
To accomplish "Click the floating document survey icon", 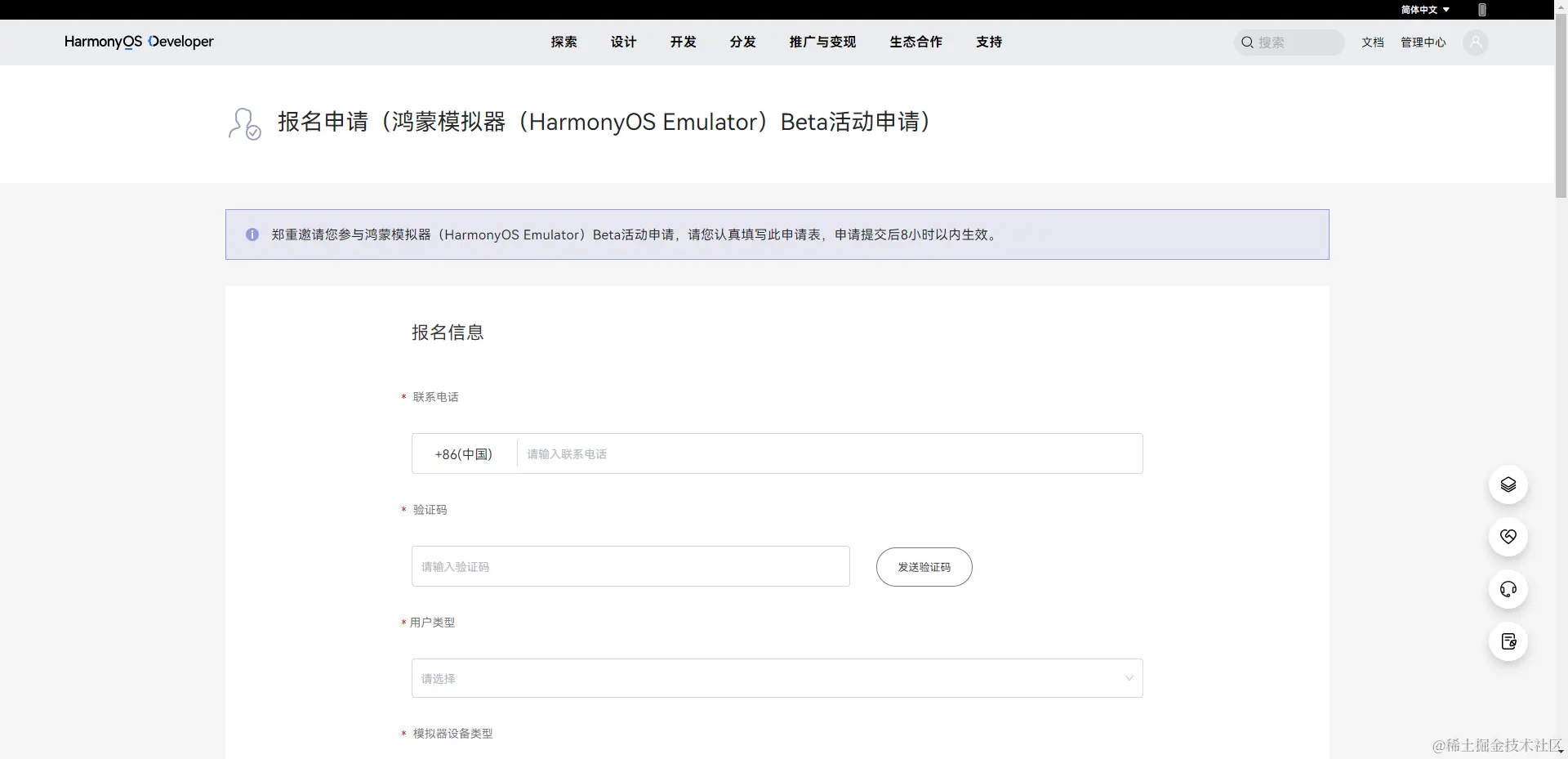I will click(x=1508, y=641).
